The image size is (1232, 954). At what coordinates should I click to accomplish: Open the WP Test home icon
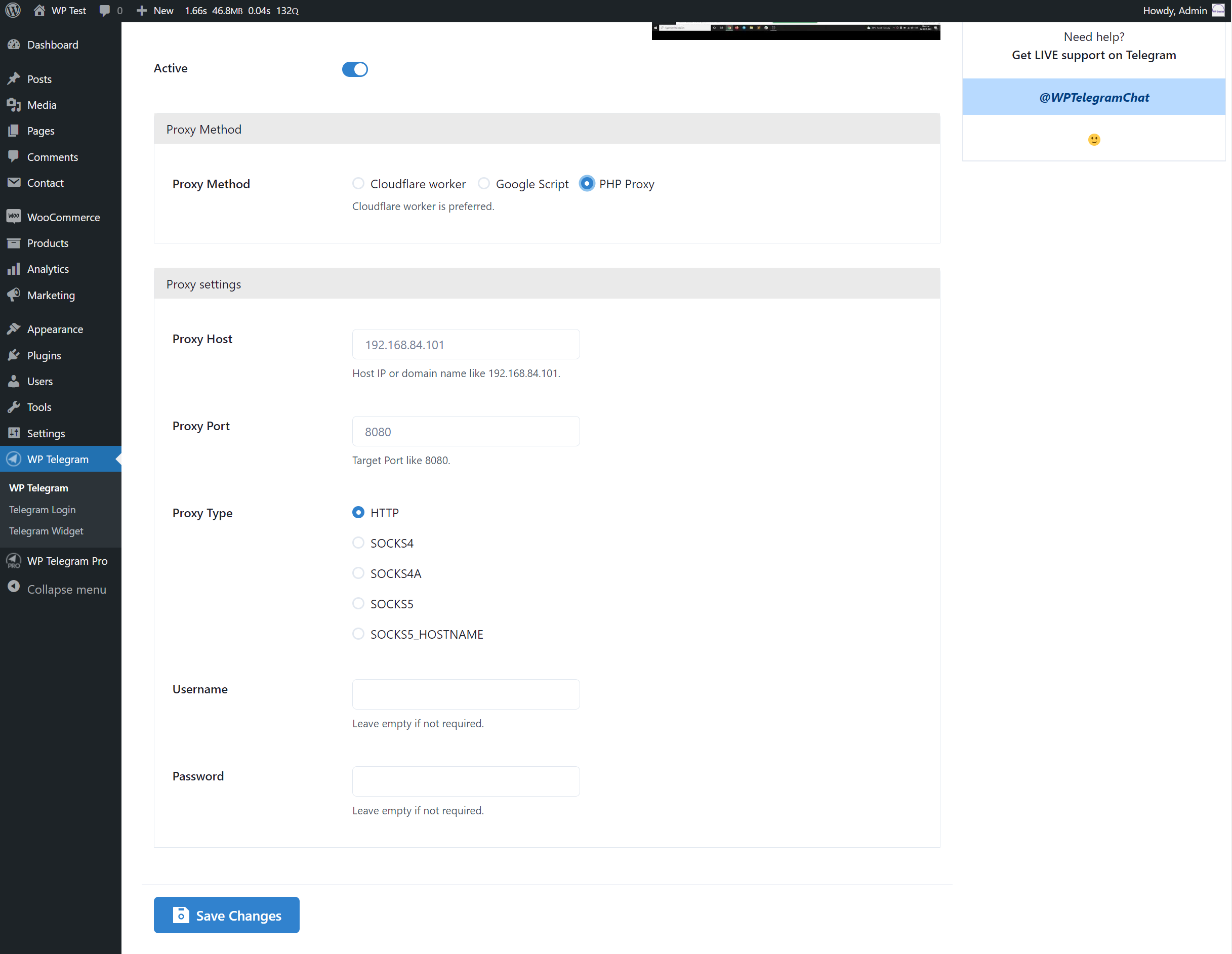click(39, 10)
